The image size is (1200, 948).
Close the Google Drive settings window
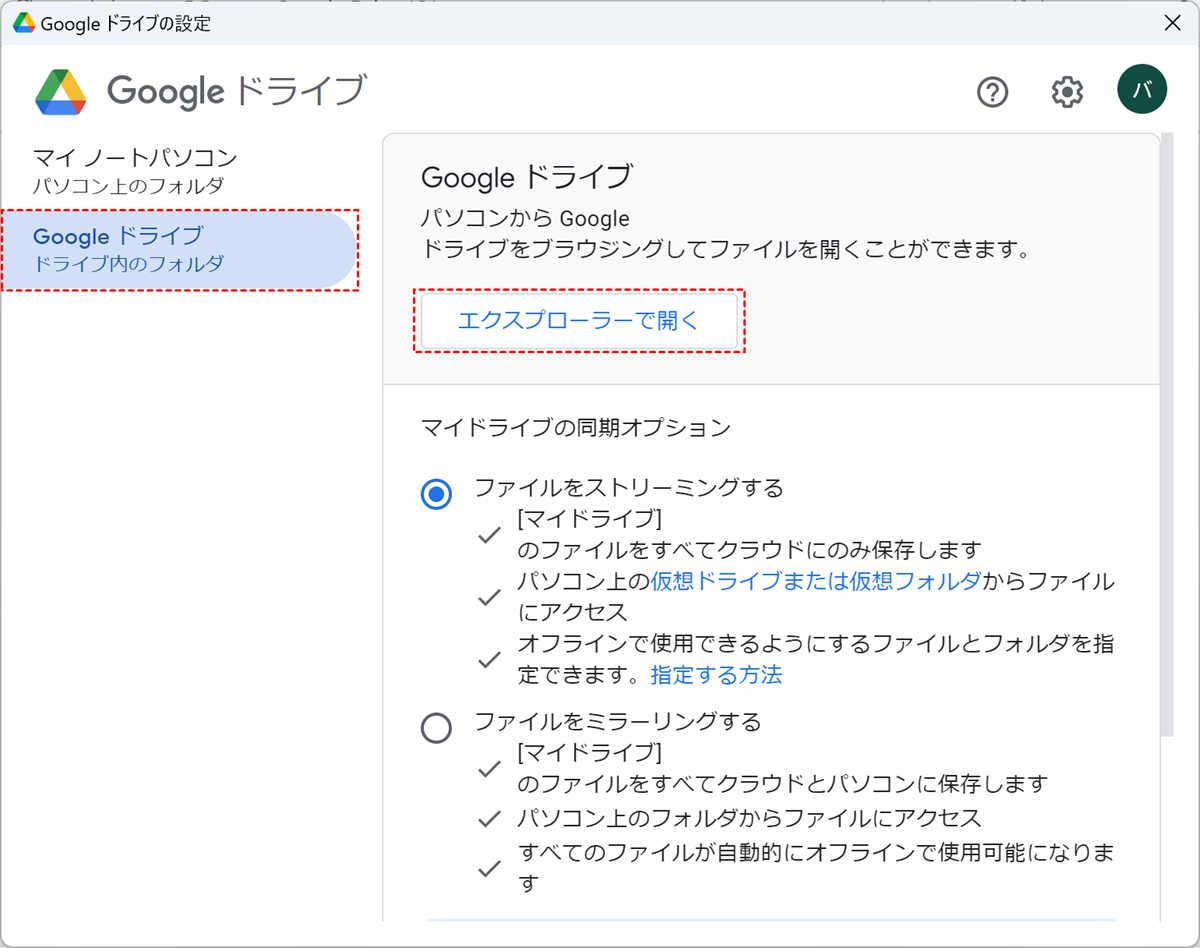coord(1172,23)
